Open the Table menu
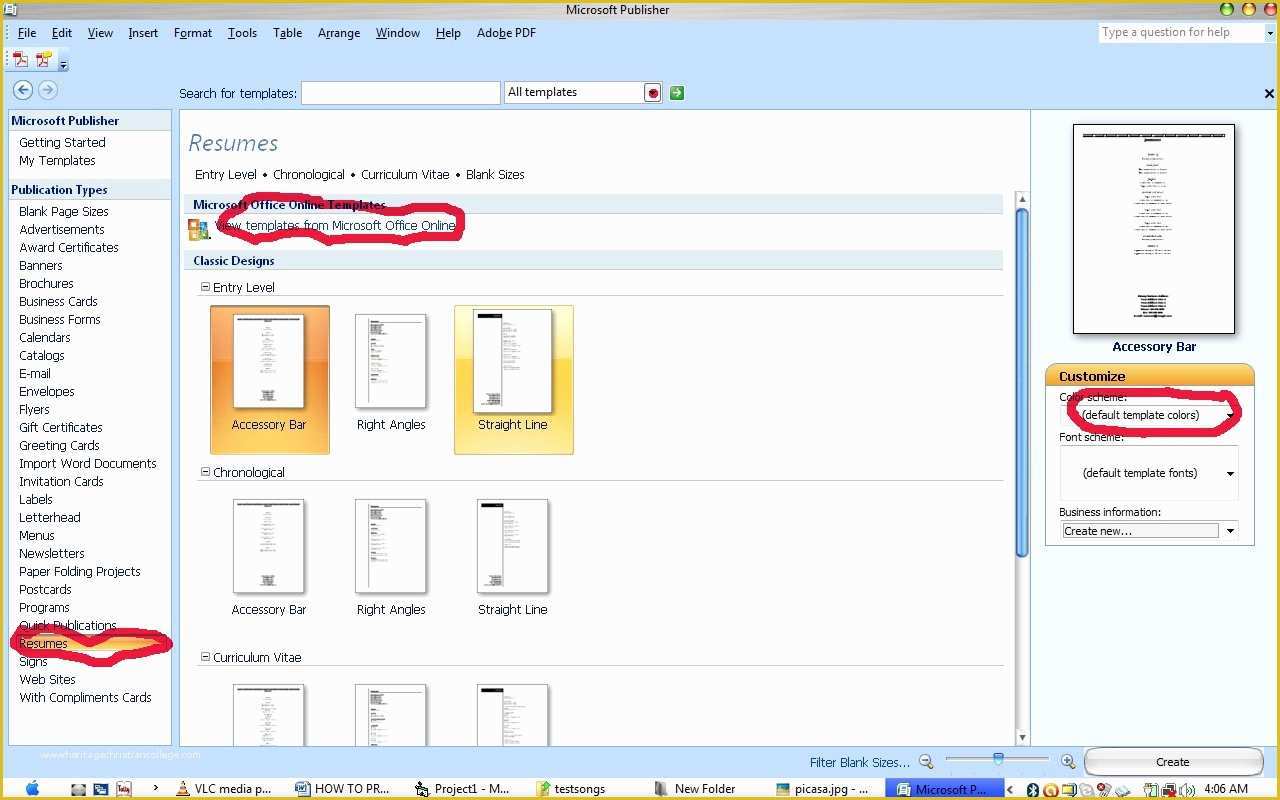This screenshot has width=1280, height=800. coord(287,32)
